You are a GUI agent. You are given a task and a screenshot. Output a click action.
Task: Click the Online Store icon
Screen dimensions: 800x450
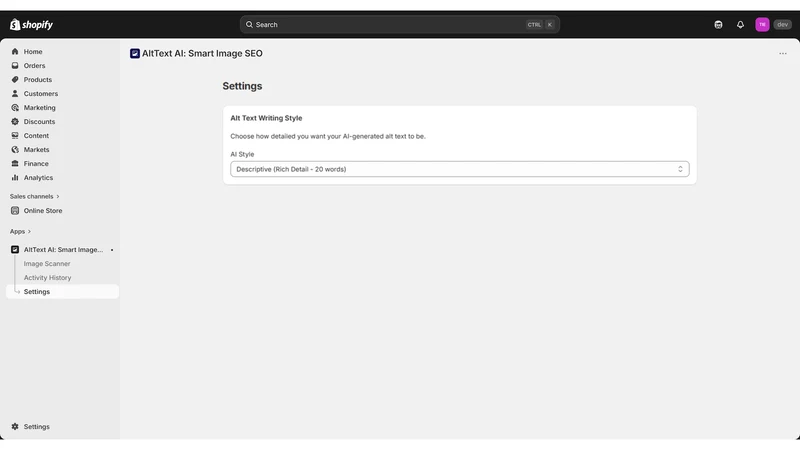click(x=15, y=210)
